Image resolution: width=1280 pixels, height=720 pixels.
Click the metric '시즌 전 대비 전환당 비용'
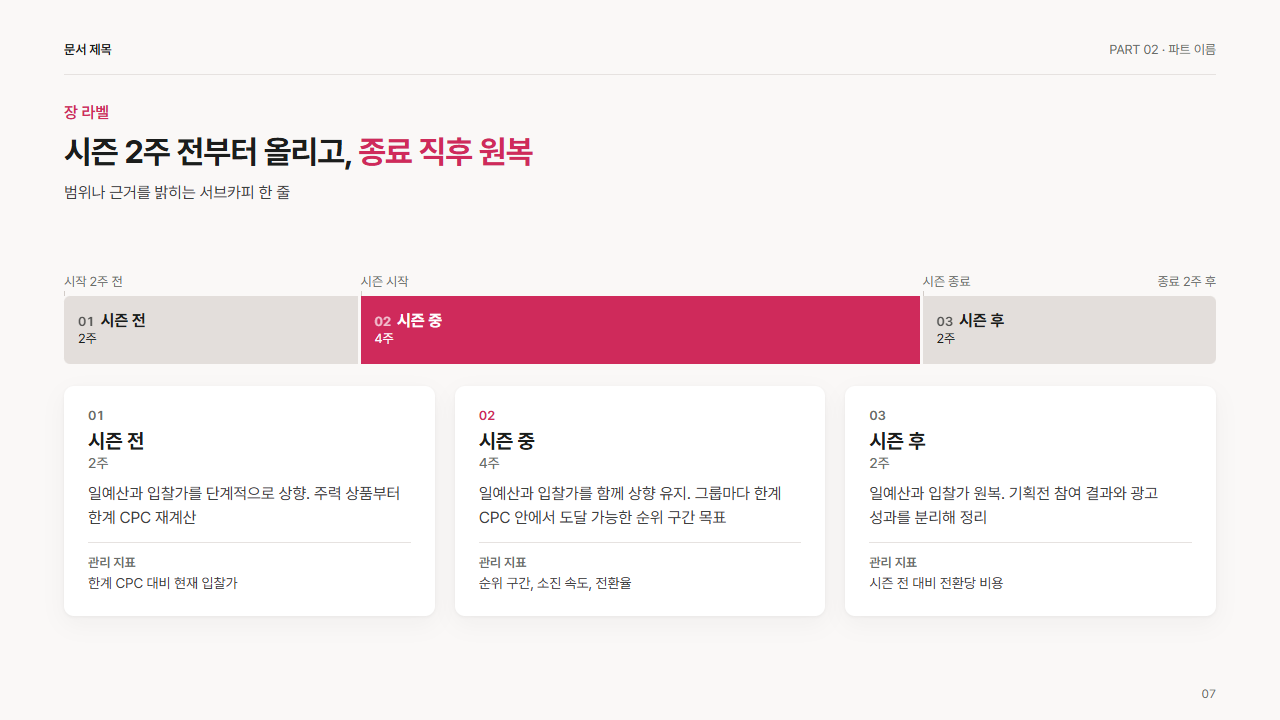click(937, 583)
